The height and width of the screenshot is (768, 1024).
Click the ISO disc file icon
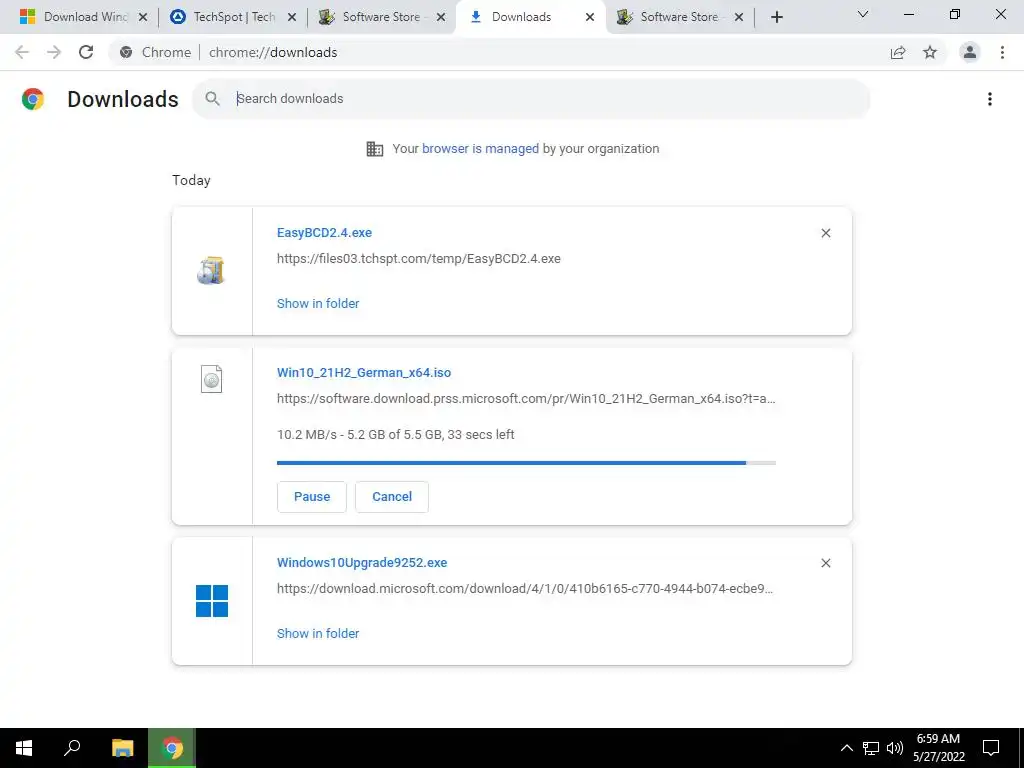(x=212, y=379)
